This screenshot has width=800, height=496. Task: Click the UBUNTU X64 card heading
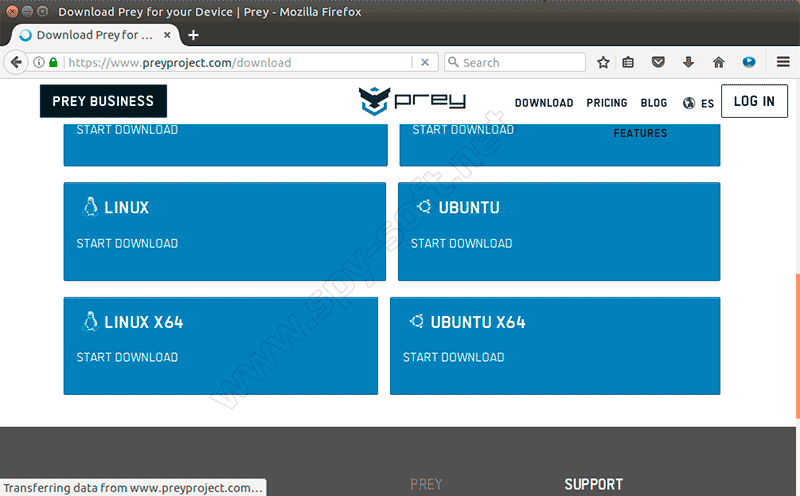[478, 323]
